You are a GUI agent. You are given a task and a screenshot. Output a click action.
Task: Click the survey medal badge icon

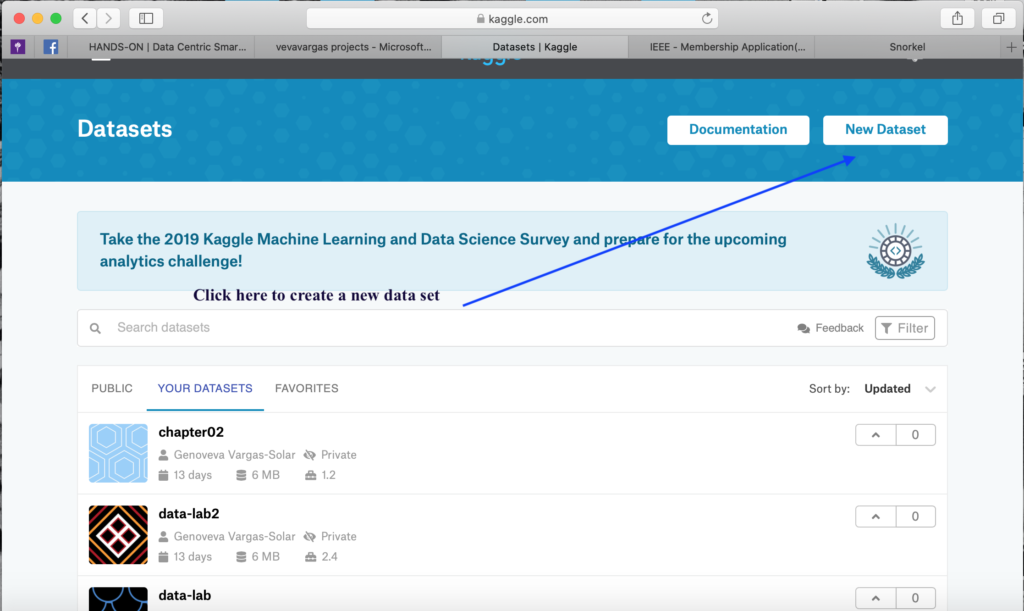[x=895, y=251]
